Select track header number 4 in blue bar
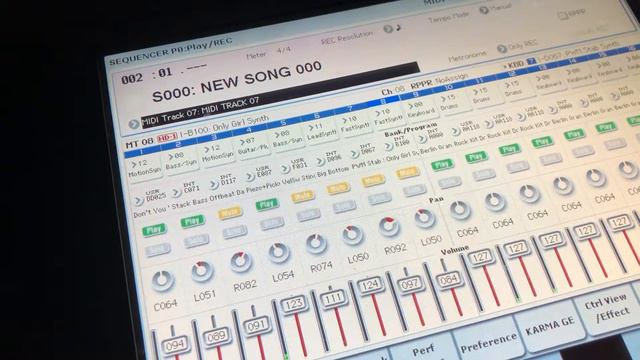The width and height of the screenshot is (640, 360). (x=249, y=129)
